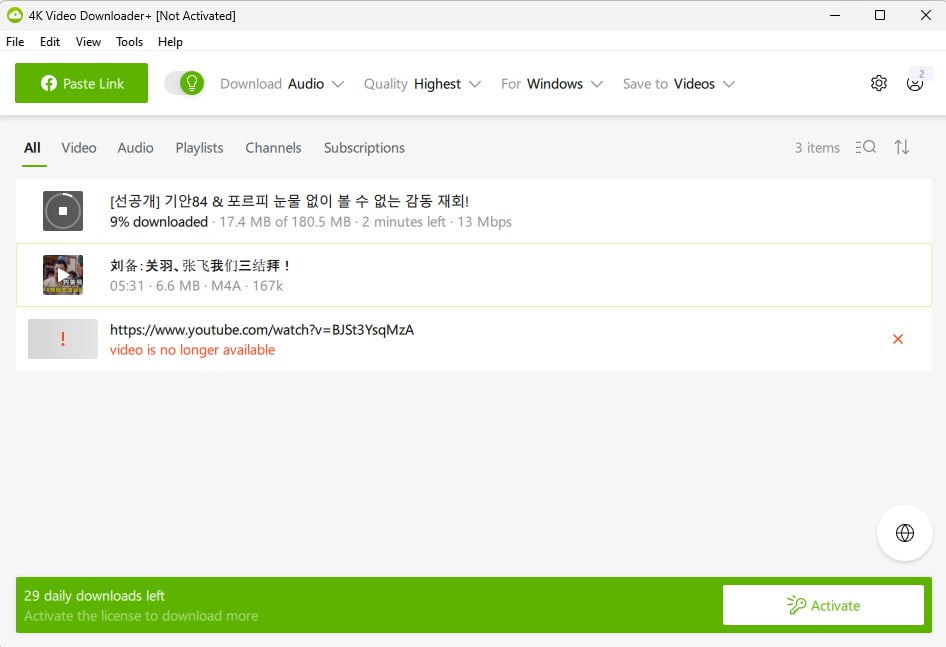The width and height of the screenshot is (946, 647).
Task: Open settings with the gear icon
Action: (878, 84)
